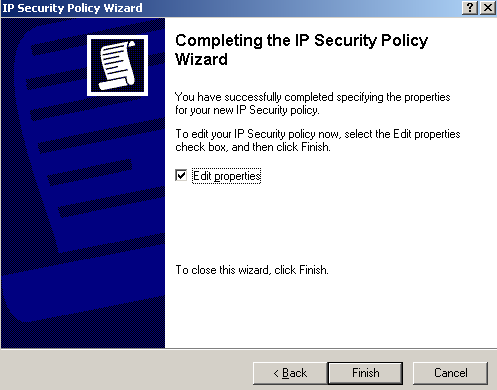Uncheck the Edit properties checkbox
Screen dimensions: 497x390
click(181, 175)
